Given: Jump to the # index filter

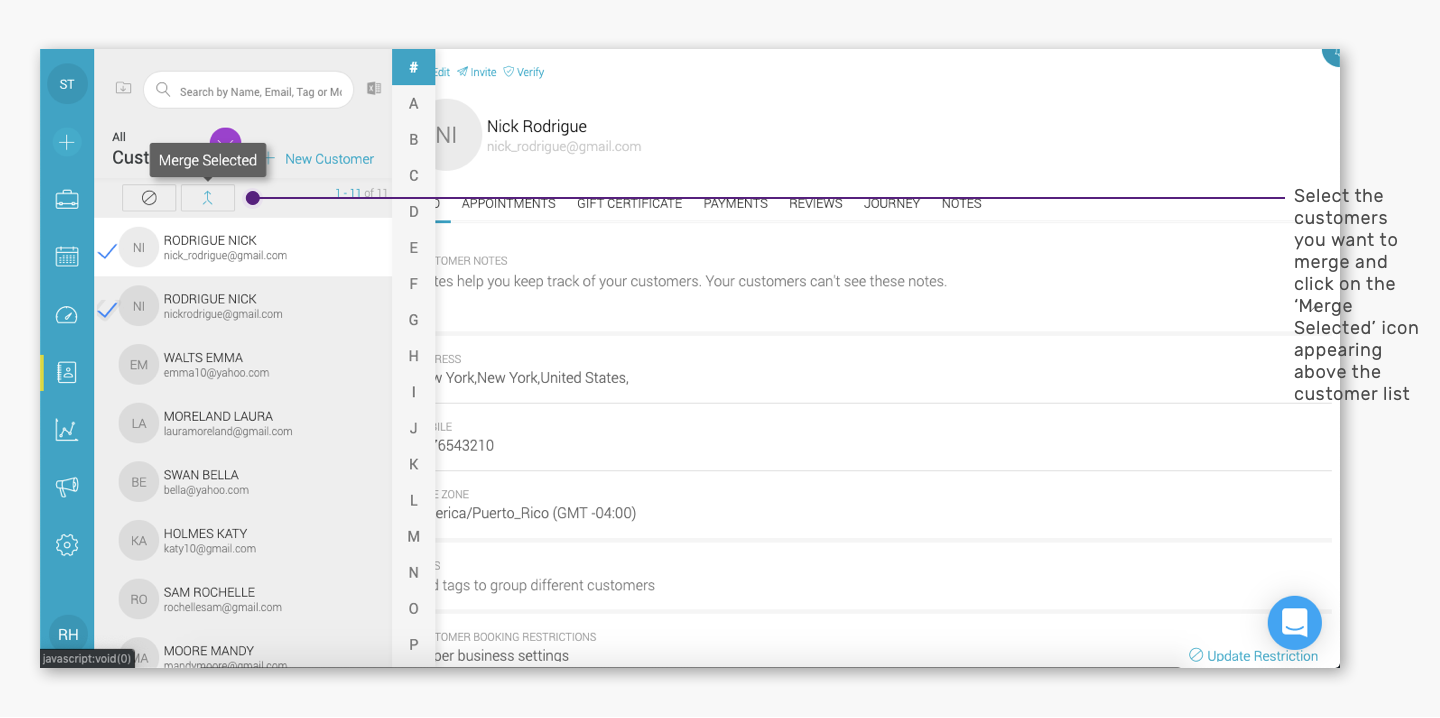Looking at the screenshot, I should 413,67.
